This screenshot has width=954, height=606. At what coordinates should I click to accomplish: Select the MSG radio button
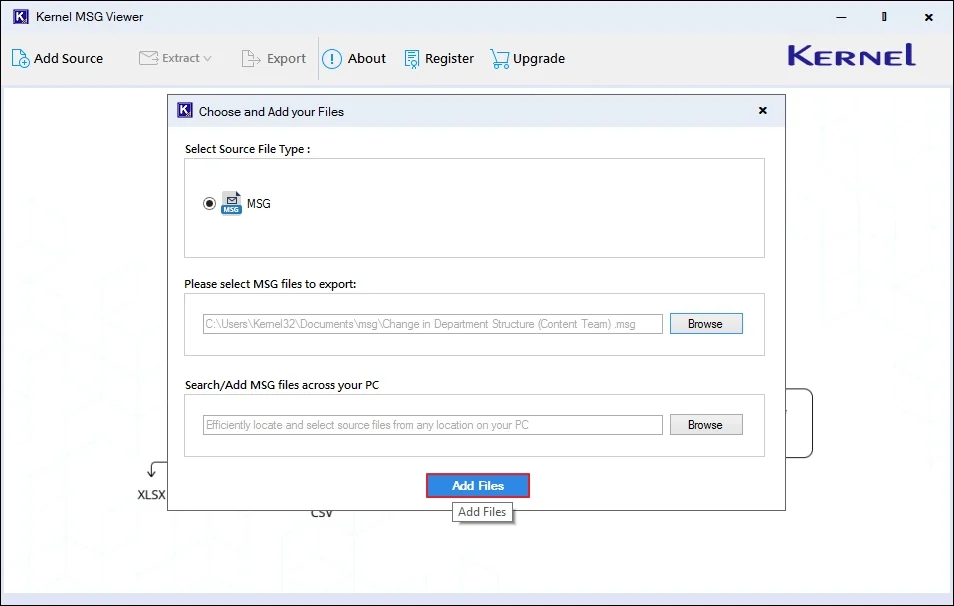[209, 203]
